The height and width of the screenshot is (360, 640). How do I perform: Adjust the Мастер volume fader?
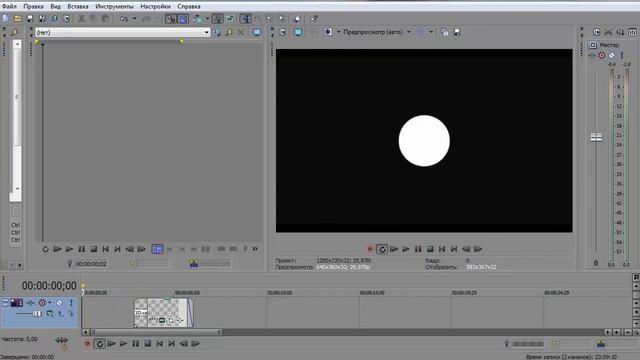[596, 138]
